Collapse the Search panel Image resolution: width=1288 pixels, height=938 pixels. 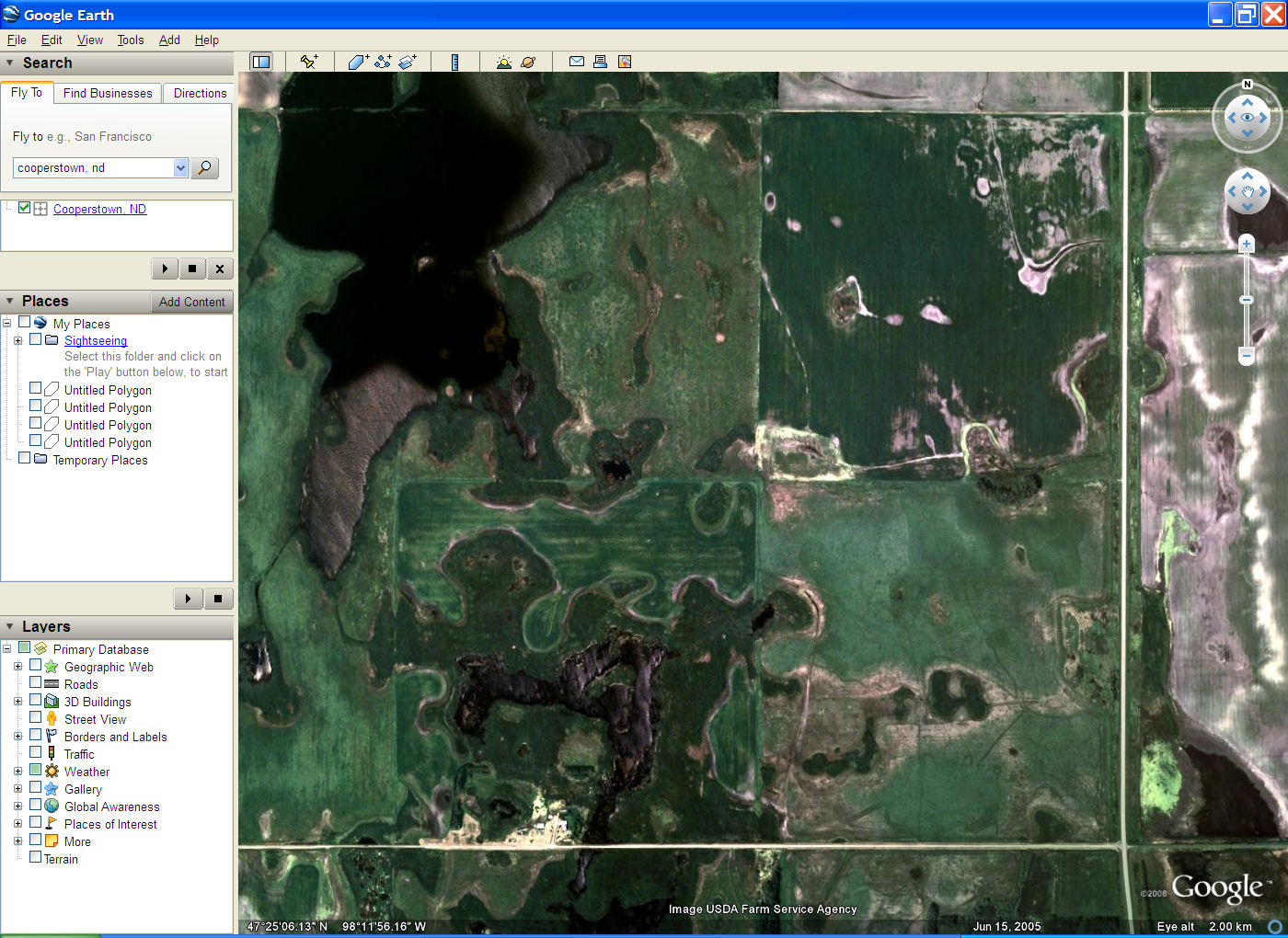point(9,63)
